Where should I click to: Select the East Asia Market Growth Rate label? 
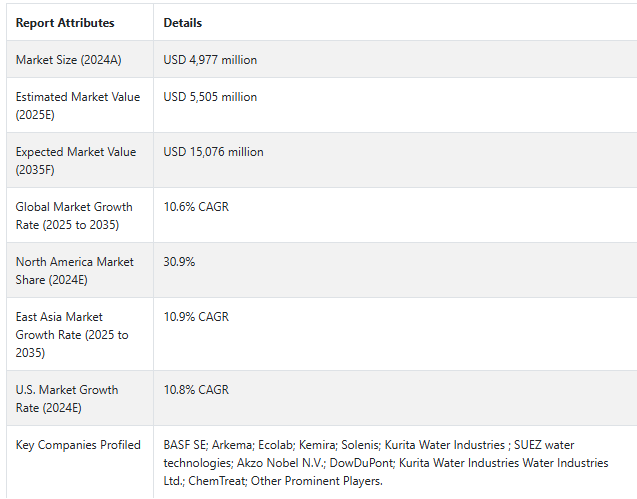coord(71,334)
